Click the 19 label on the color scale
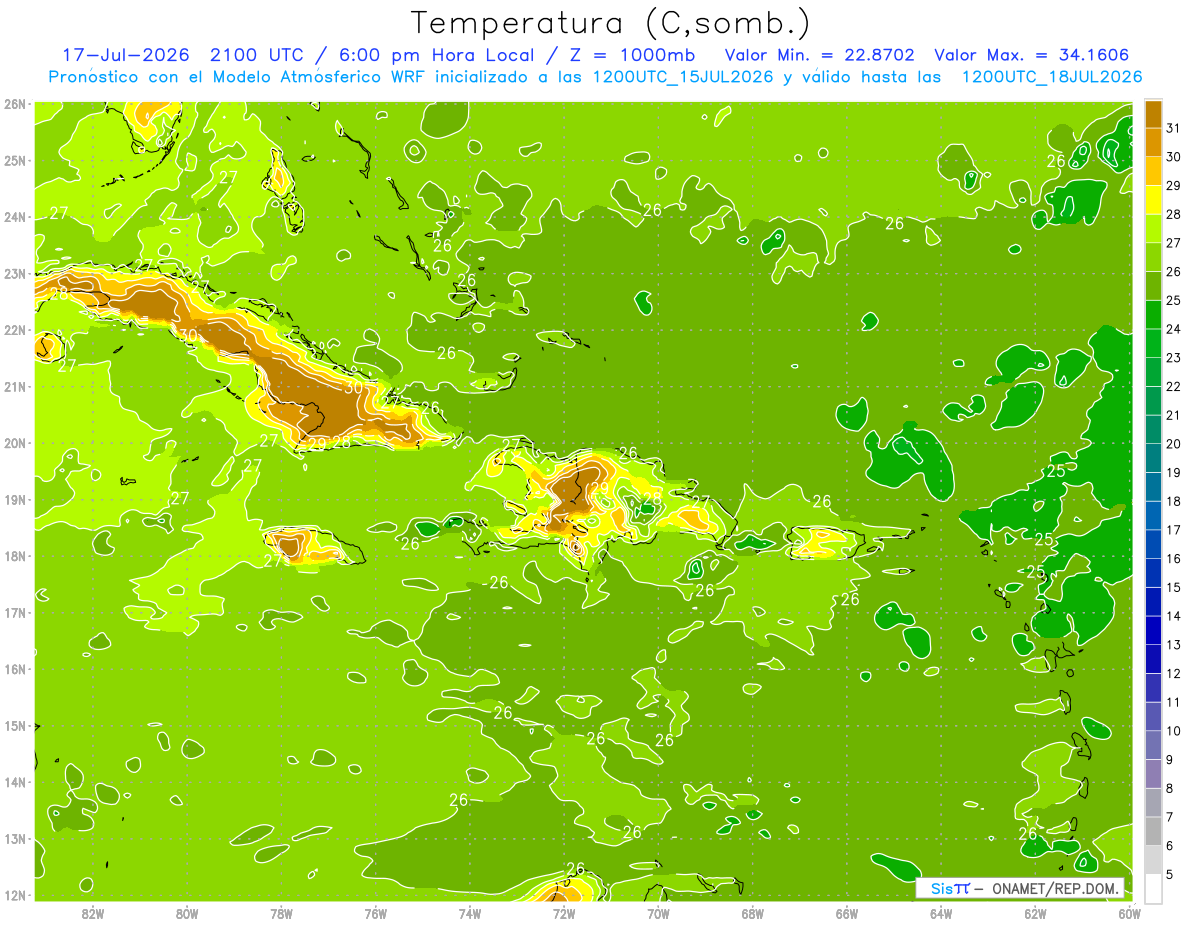This screenshot has height=927, width=1200. [x=1174, y=472]
